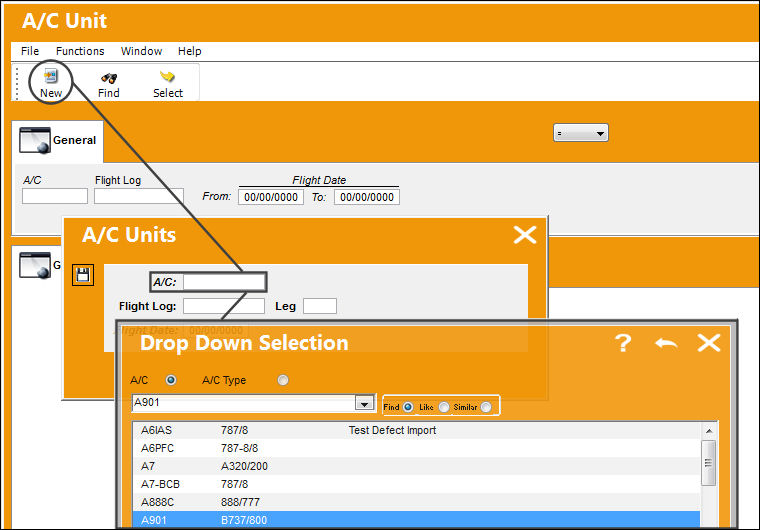Image resolution: width=760 pixels, height=530 pixels.
Task: Open the '=' operator dropdown
Action: click(x=581, y=133)
